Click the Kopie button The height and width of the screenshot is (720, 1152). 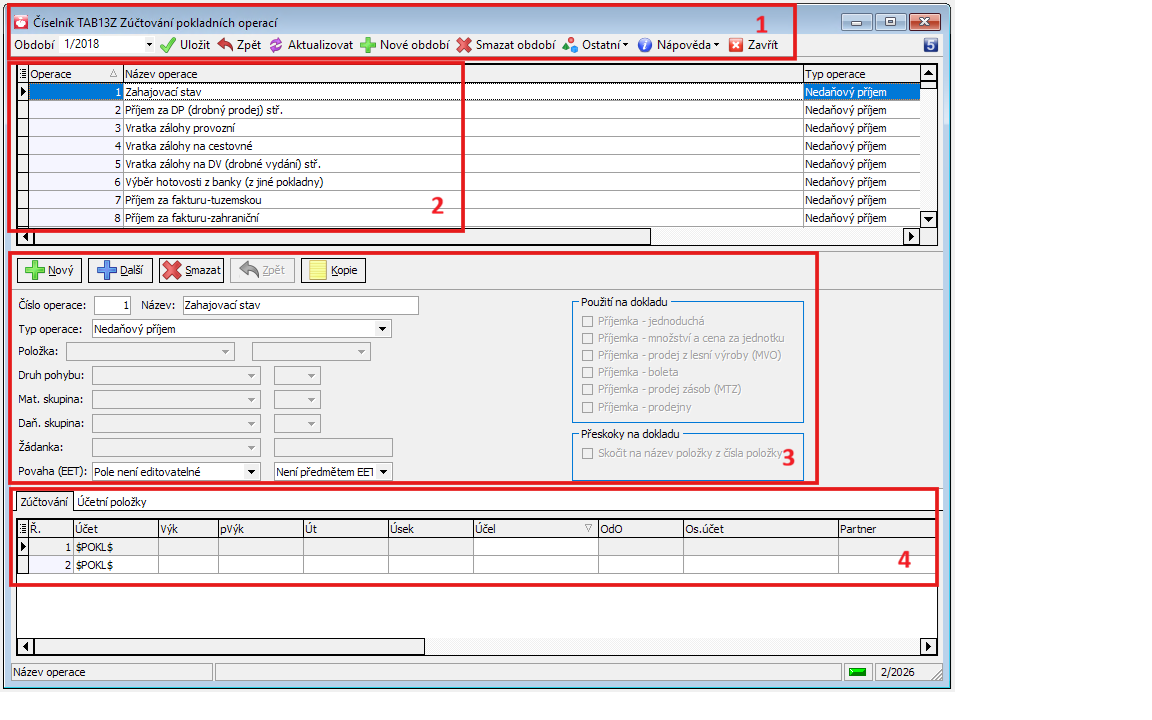pyautogui.click(x=334, y=270)
